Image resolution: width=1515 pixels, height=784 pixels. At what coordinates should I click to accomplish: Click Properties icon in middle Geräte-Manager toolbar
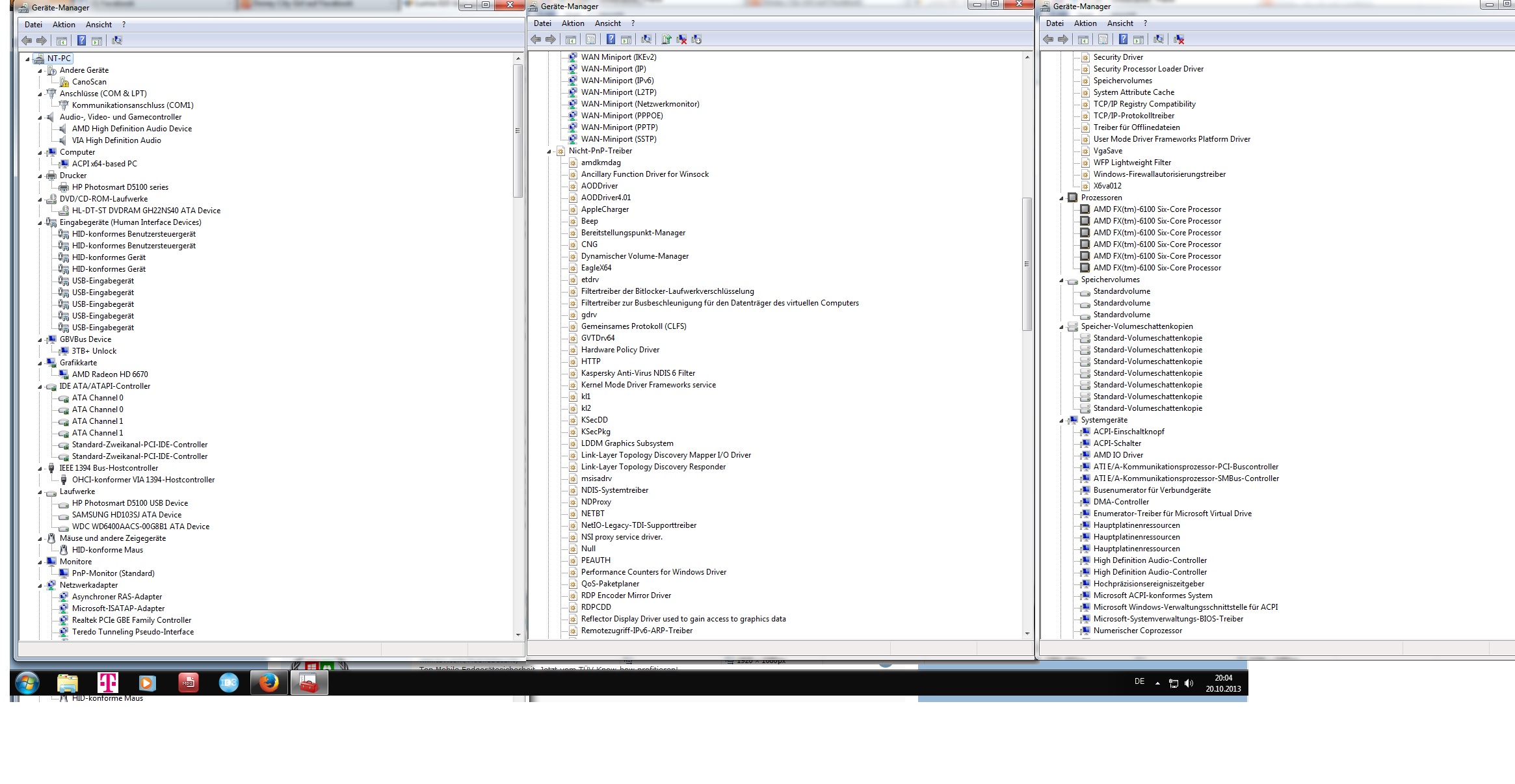(x=590, y=39)
